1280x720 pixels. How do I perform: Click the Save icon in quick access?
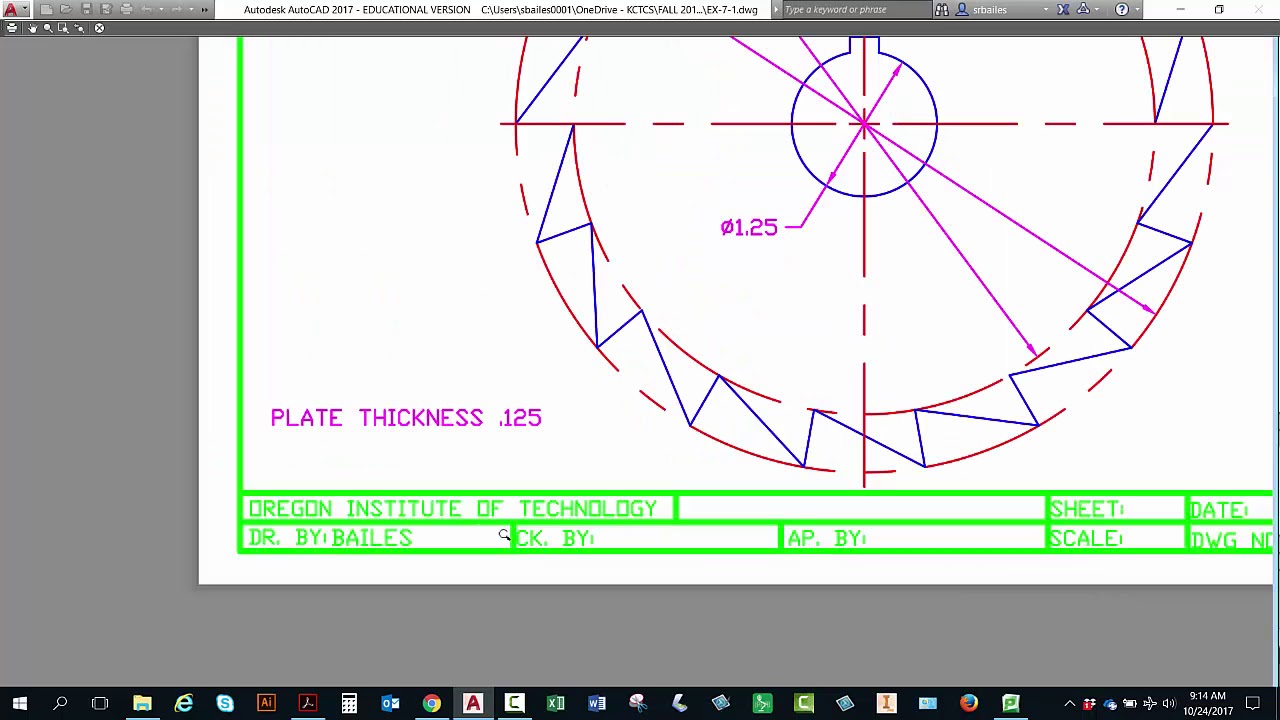tap(86, 9)
